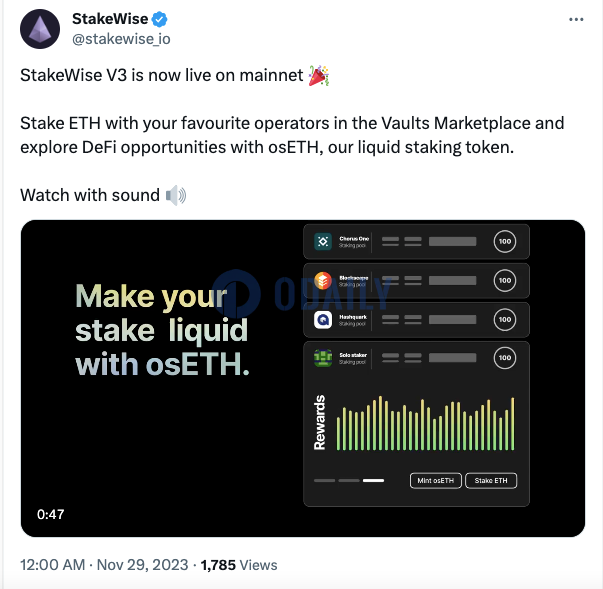Image resolution: width=603 pixels, height=589 pixels.
Task: Open the three-dot more options menu
Action: 576,20
